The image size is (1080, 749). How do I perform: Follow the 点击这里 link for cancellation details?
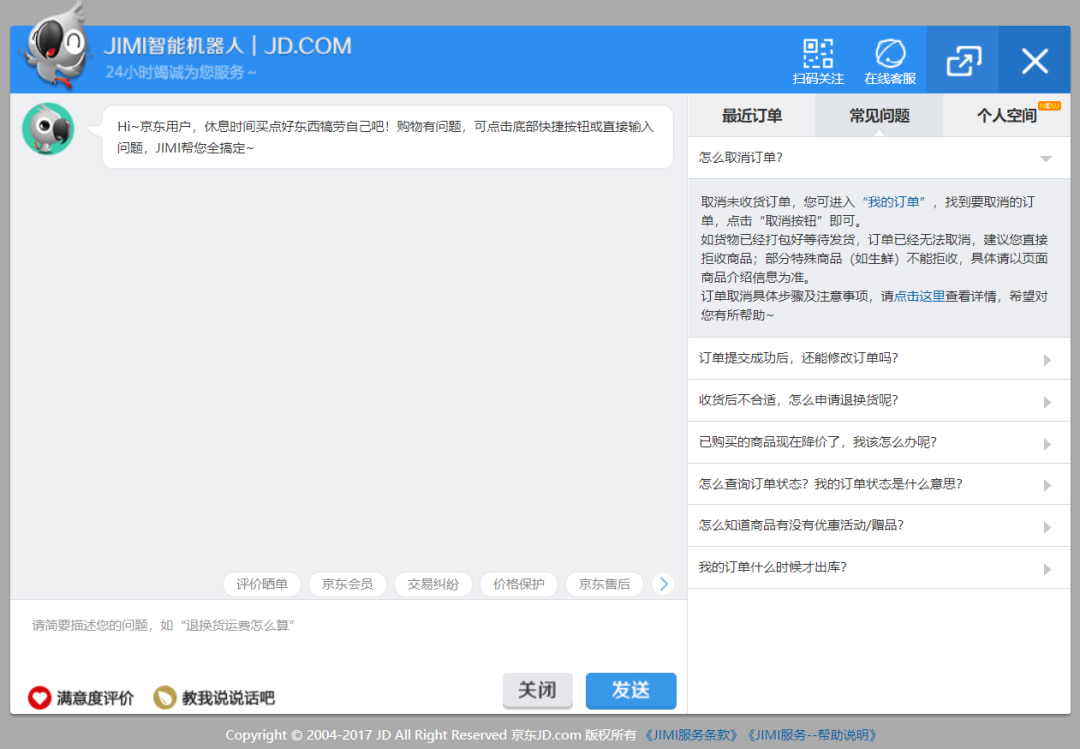[x=919, y=296]
